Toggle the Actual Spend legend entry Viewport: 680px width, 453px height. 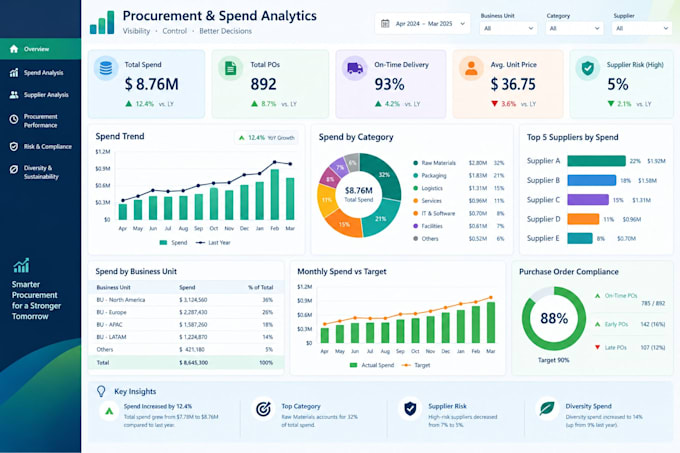[372, 365]
